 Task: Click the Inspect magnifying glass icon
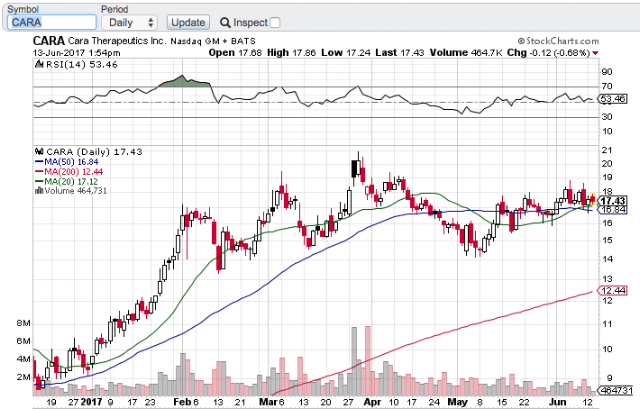pyautogui.click(x=225, y=22)
